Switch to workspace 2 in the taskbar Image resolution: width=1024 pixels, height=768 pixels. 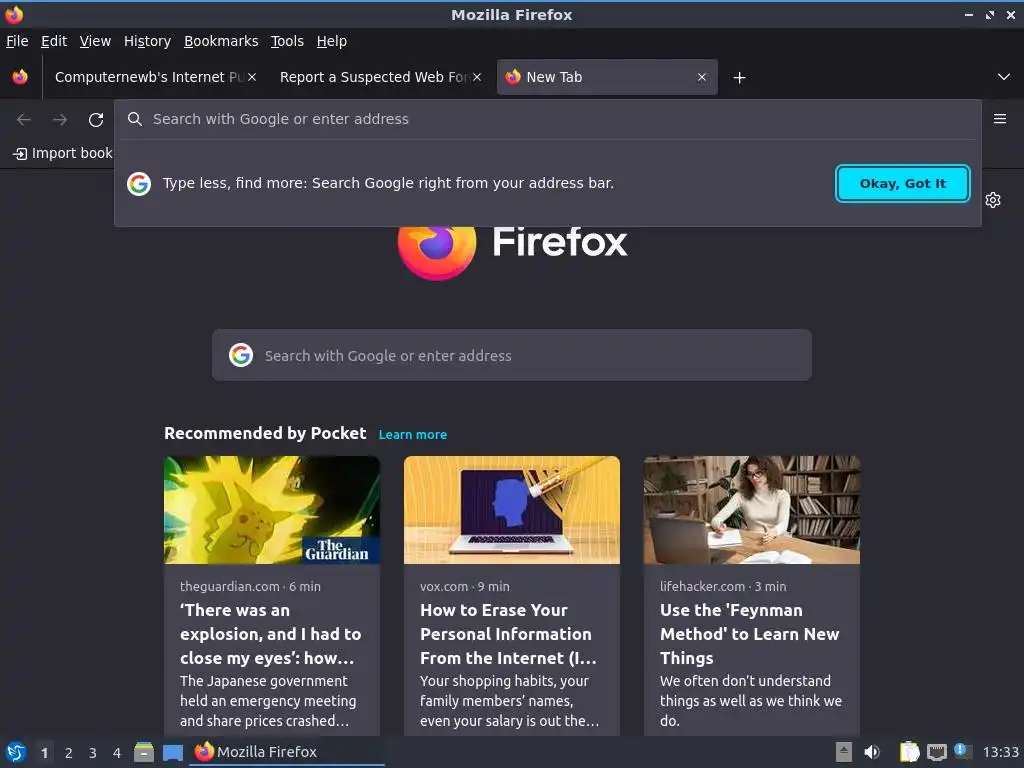point(69,753)
